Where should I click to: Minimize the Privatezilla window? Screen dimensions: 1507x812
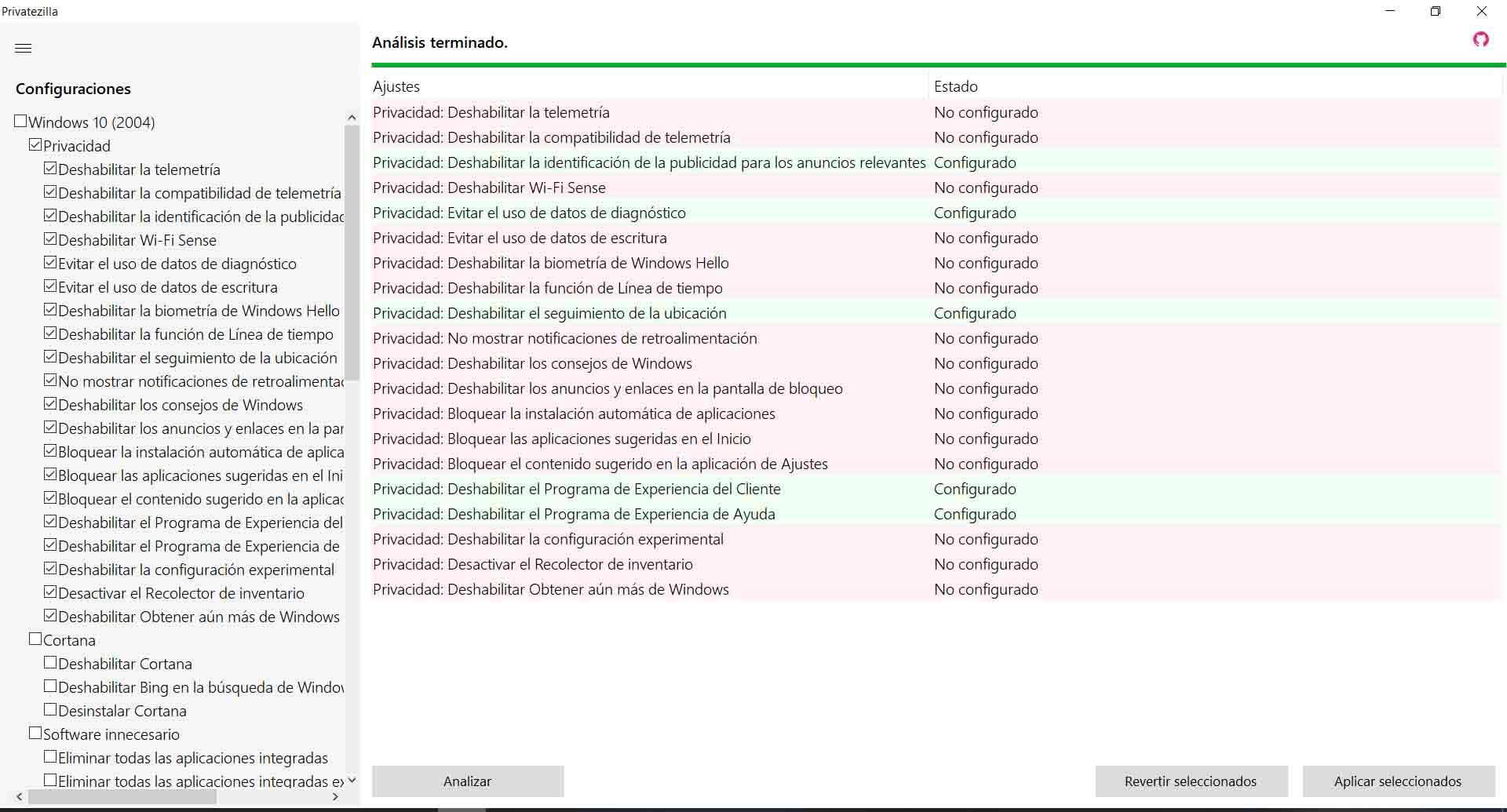1390,11
